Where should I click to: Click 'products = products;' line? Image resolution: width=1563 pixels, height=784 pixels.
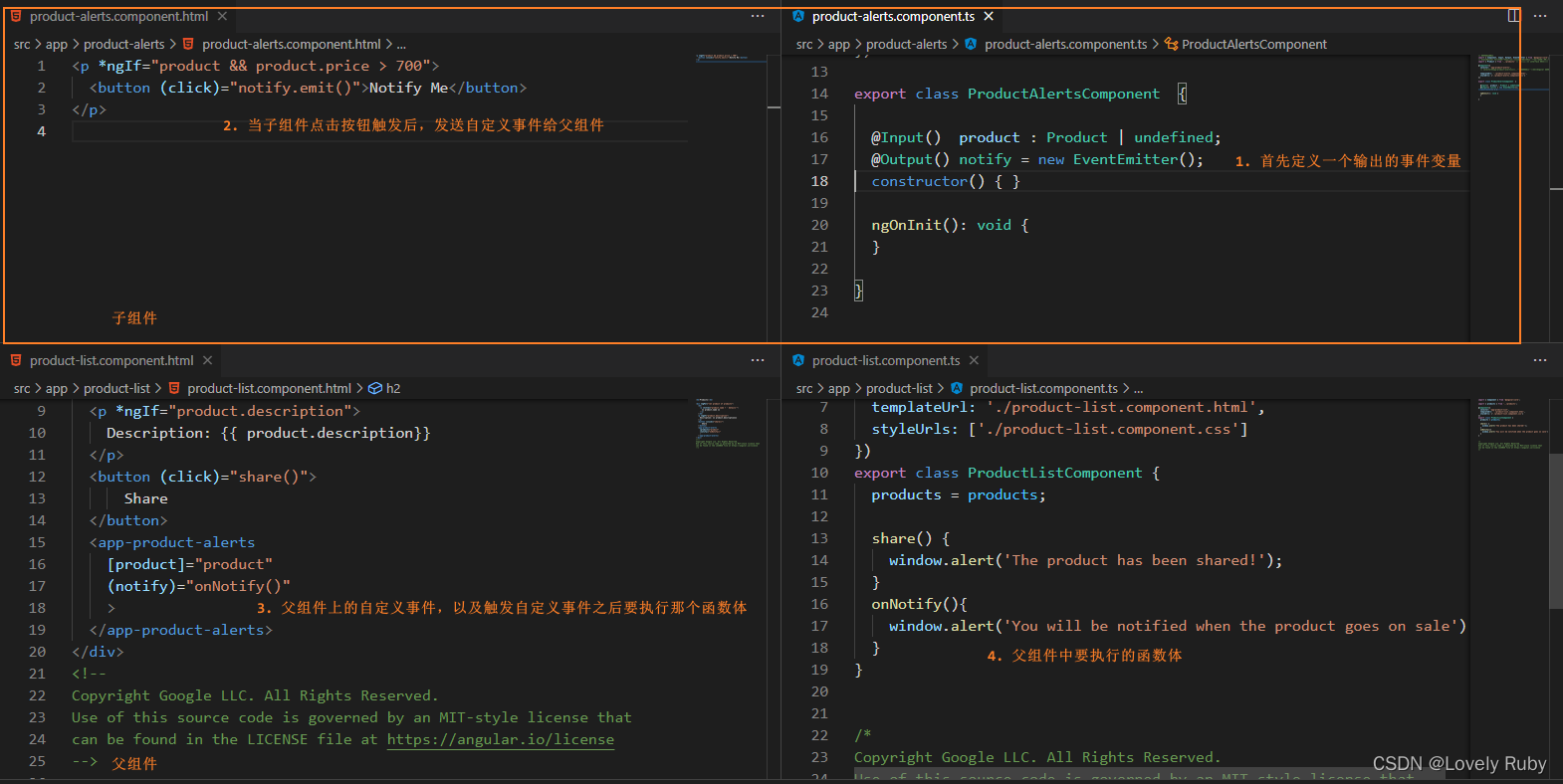(x=959, y=494)
